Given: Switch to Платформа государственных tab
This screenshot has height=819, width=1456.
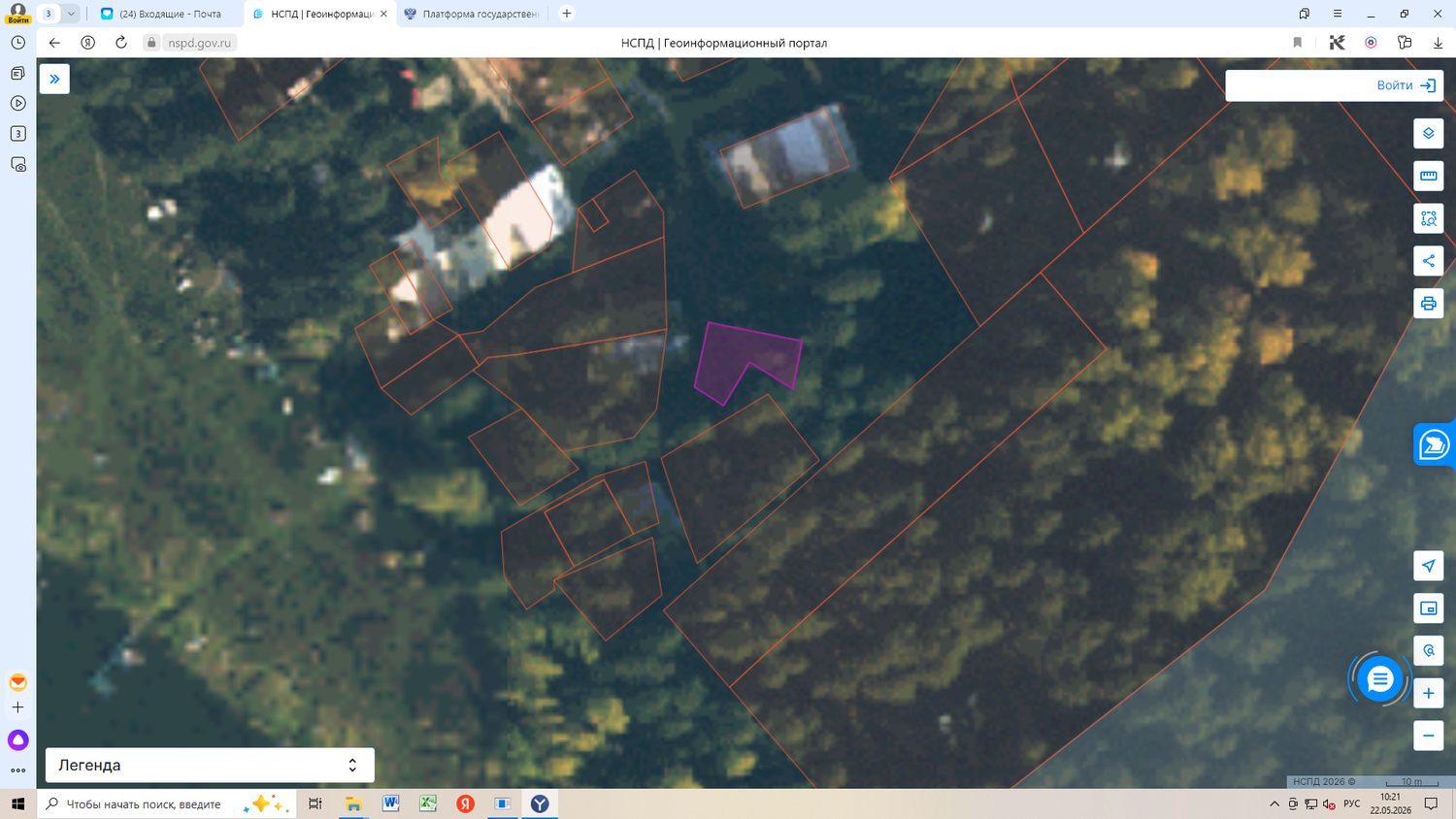Looking at the screenshot, I should click(x=472, y=14).
